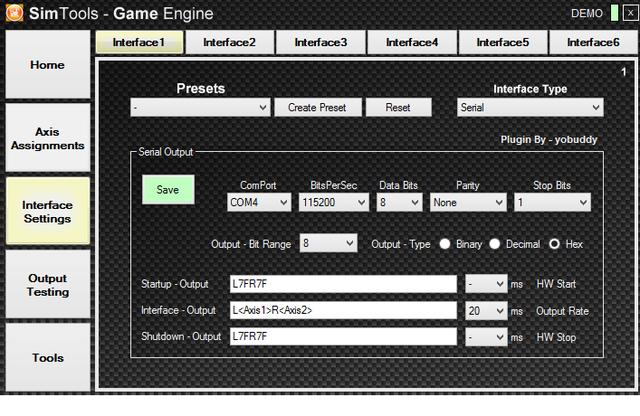Viewport: 640px width, 416px height.
Task: Open the ComPort dropdown showing COM4
Action: 259,202
